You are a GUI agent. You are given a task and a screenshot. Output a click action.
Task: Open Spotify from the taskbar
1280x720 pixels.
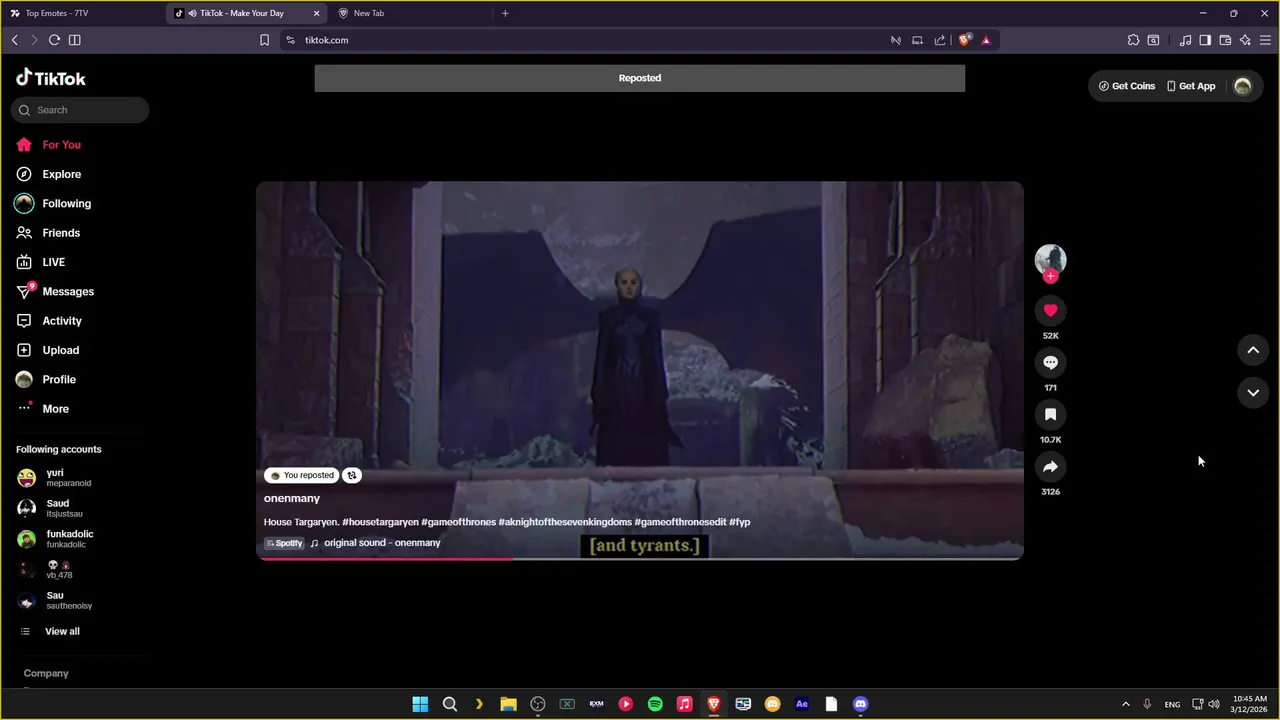(x=655, y=704)
